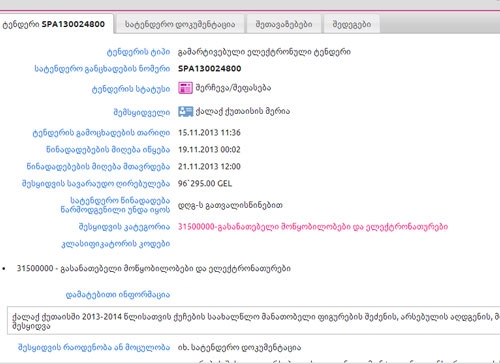Viewport: 500px width, 364px height.
Task: Click the estimated value 96`295.00 GEL
Action: (205, 184)
